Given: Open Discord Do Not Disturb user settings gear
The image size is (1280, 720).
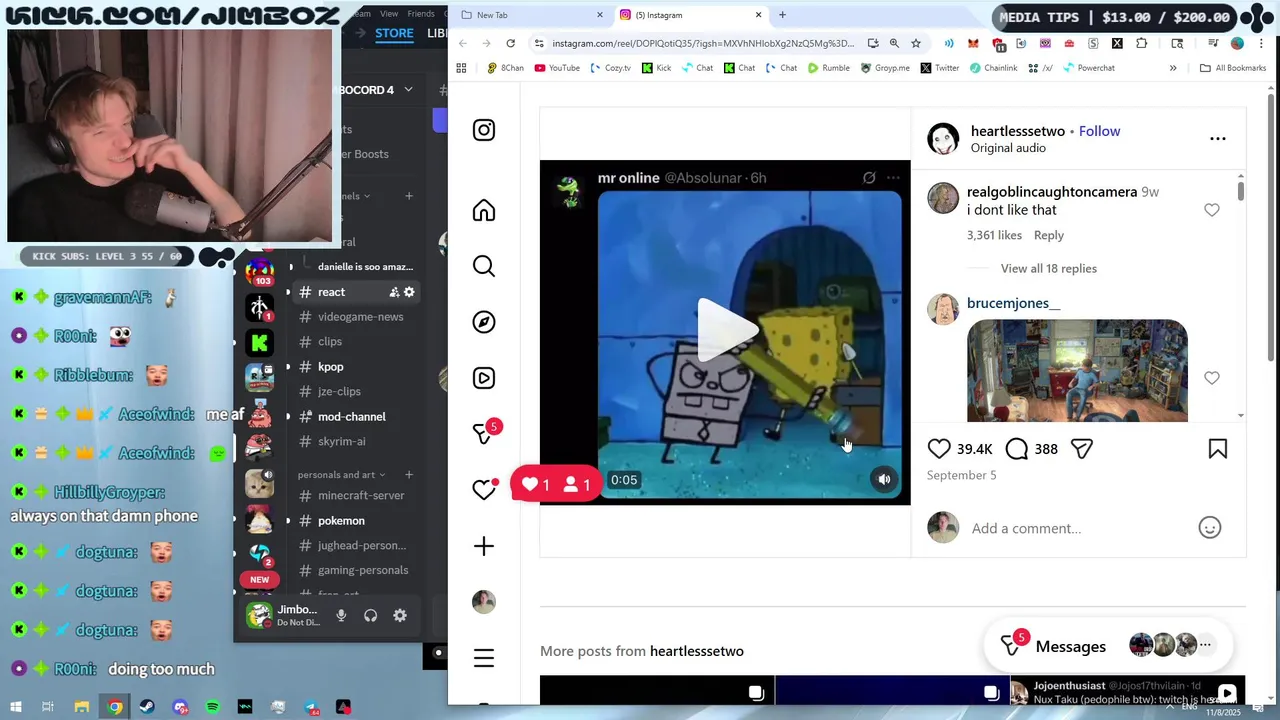Looking at the screenshot, I should [x=400, y=616].
